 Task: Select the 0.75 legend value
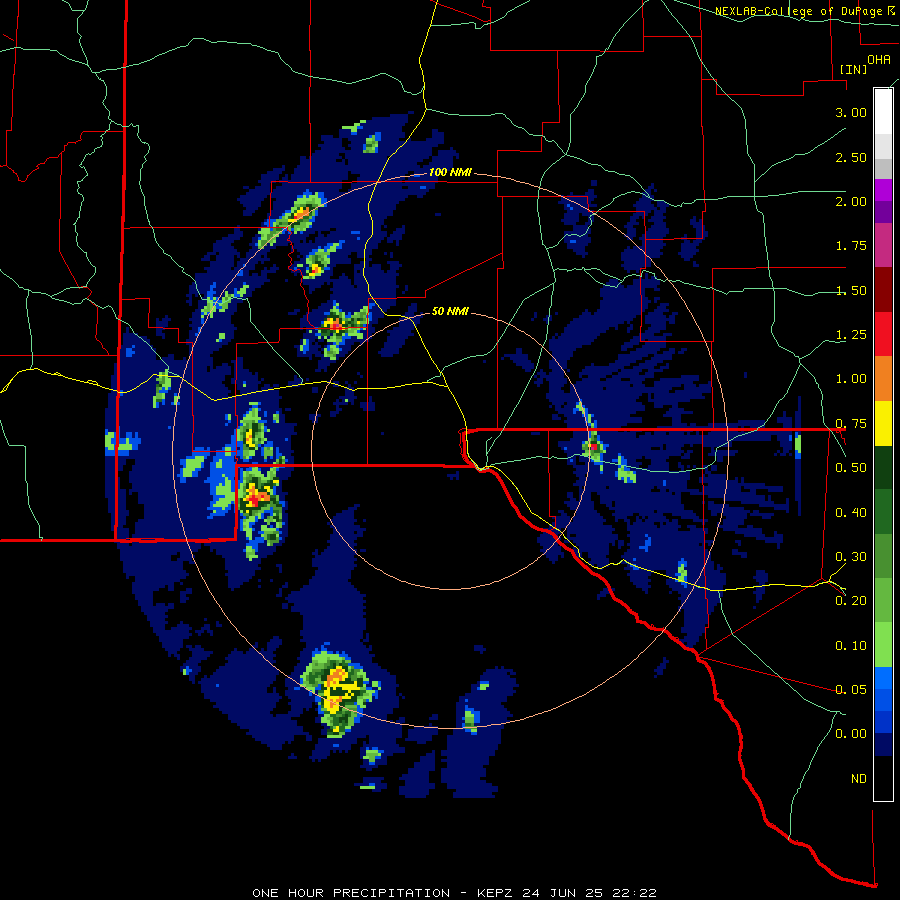[851, 424]
